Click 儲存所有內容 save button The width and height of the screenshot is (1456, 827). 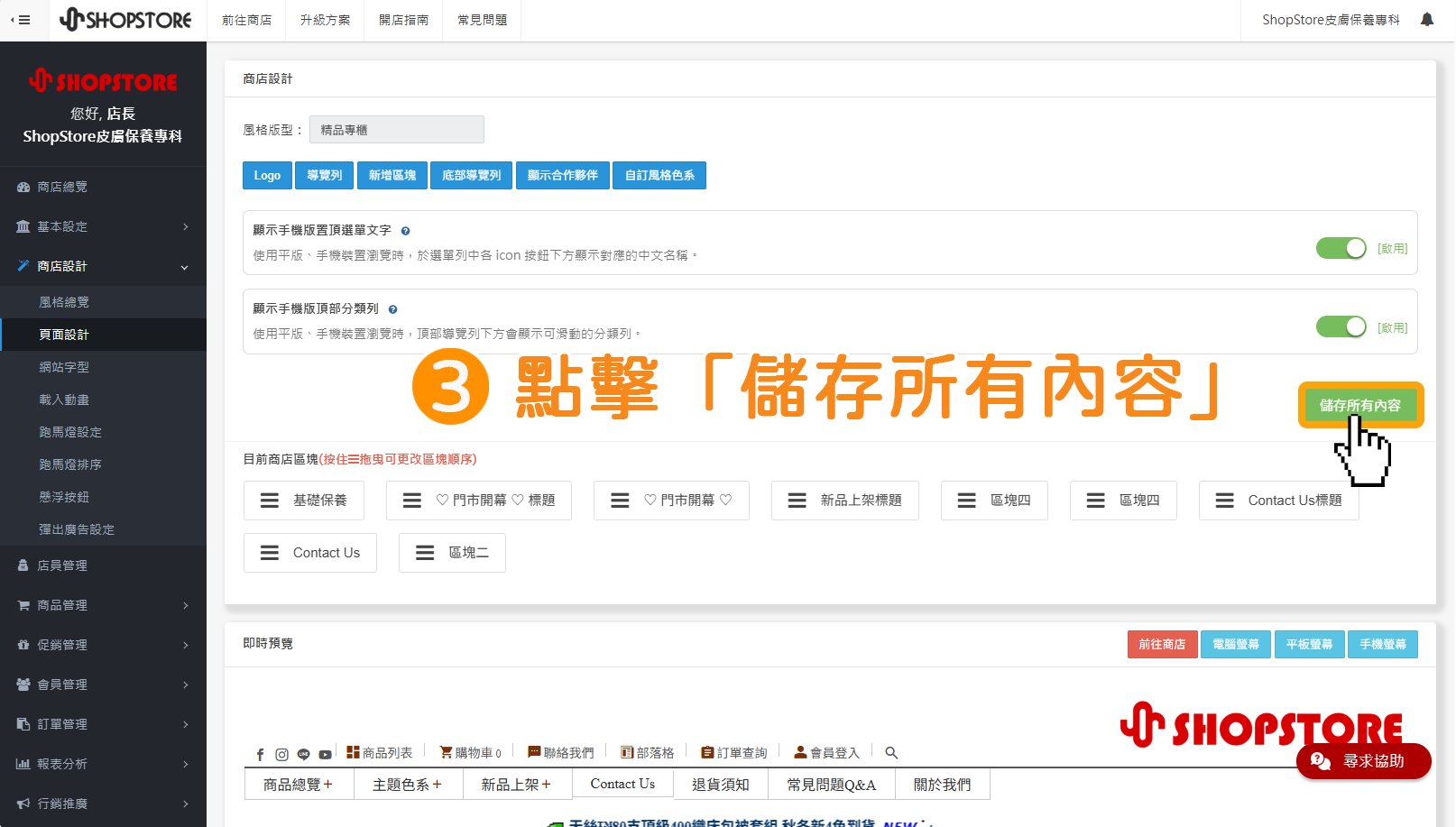coord(1360,405)
